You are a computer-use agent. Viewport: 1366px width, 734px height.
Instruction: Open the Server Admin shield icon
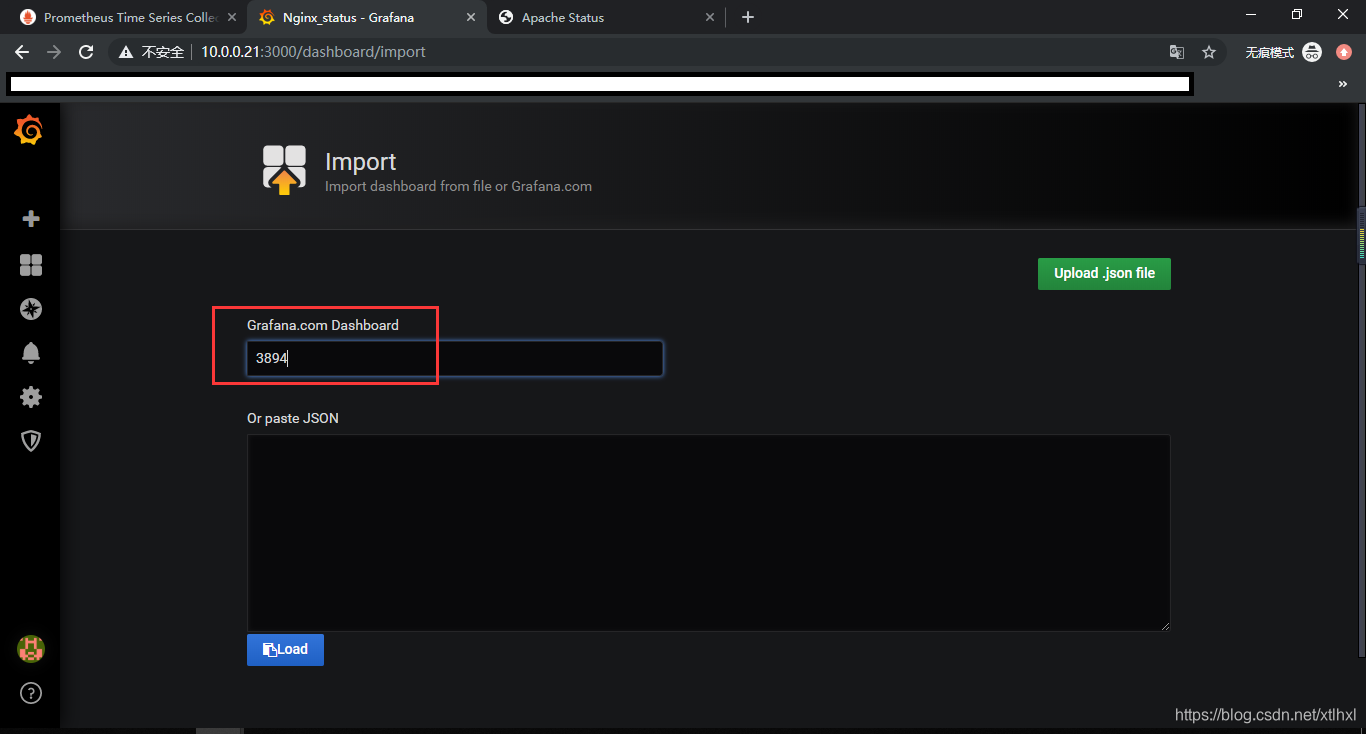31,441
